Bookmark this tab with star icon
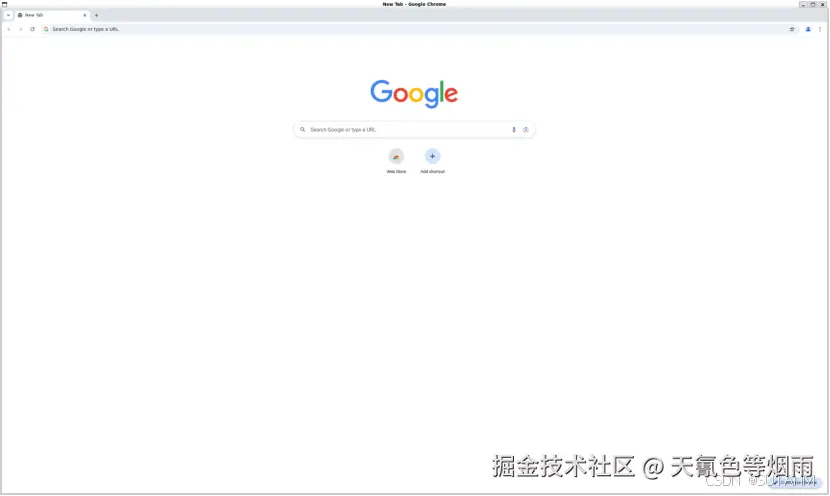 (x=792, y=29)
